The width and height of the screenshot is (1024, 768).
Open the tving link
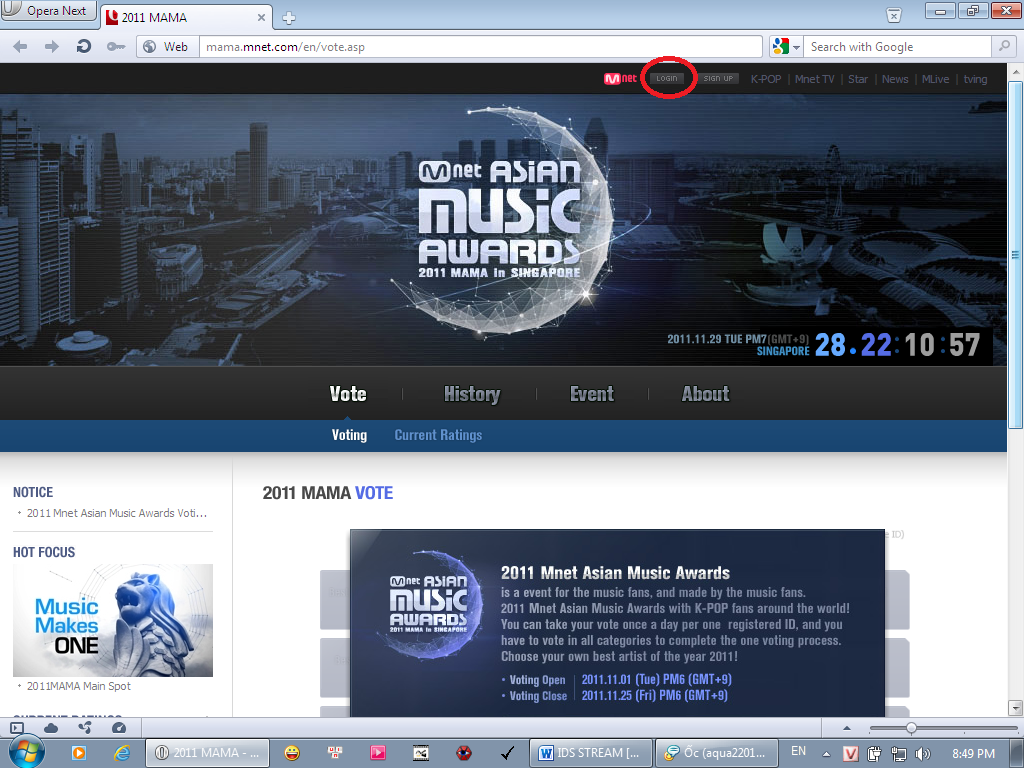coord(975,79)
